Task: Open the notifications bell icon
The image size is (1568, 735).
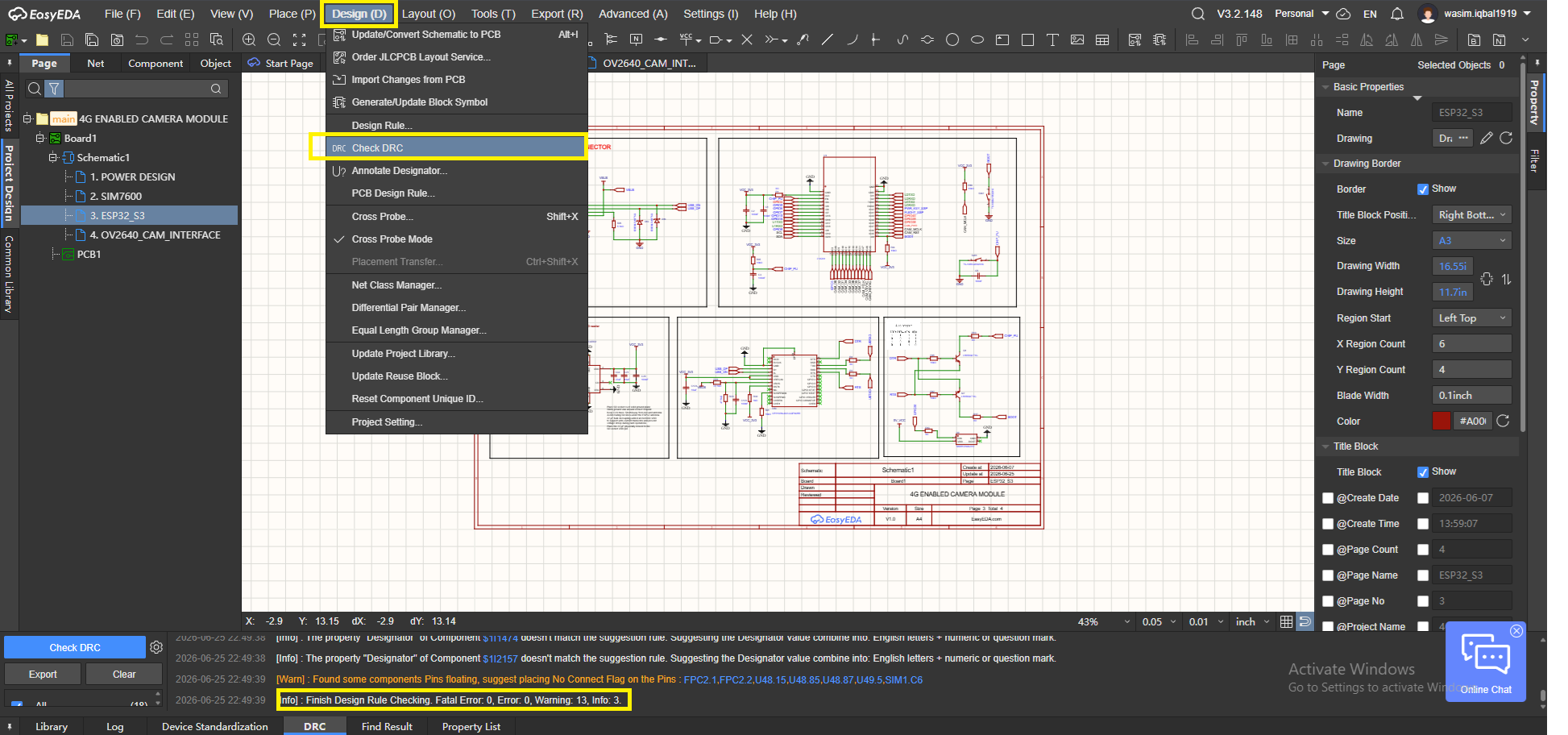Action: click(1397, 14)
